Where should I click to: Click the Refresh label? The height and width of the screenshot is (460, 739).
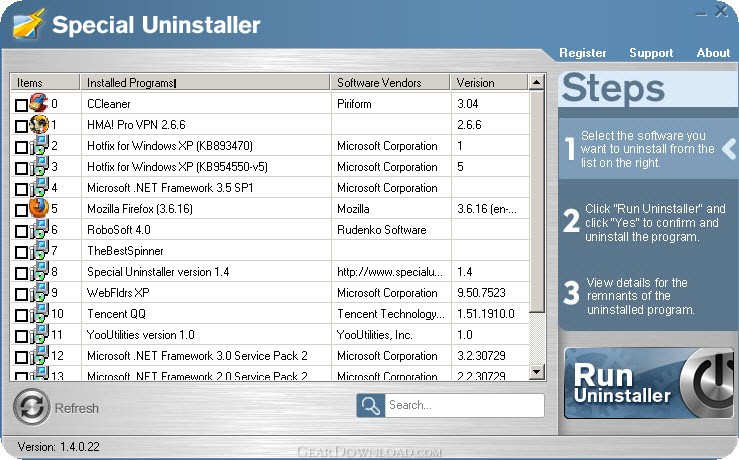point(77,408)
